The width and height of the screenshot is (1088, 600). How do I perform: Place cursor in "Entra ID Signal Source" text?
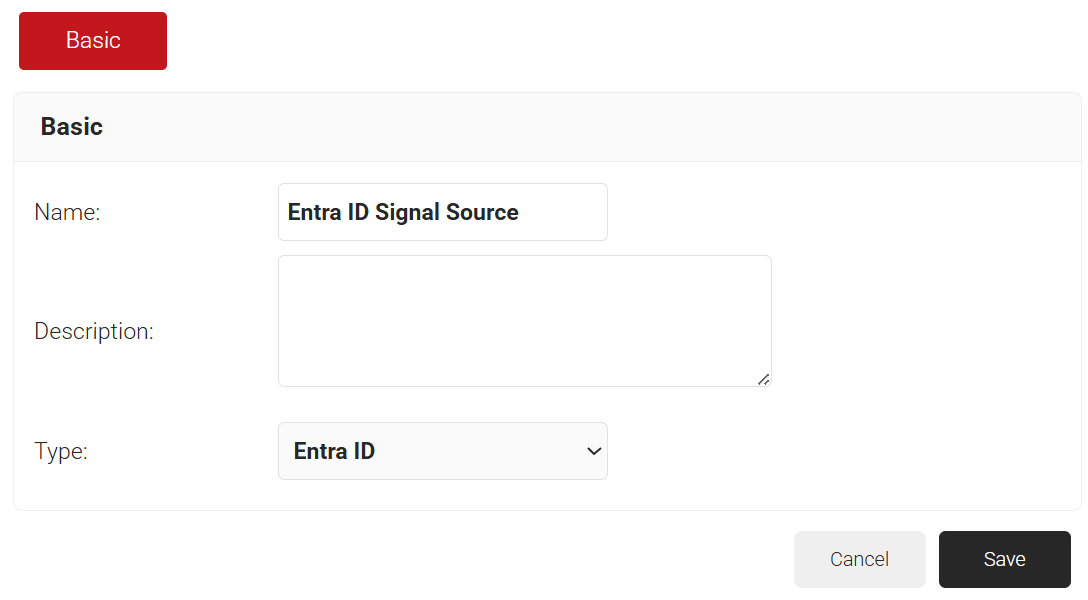pyautogui.click(x=403, y=212)
